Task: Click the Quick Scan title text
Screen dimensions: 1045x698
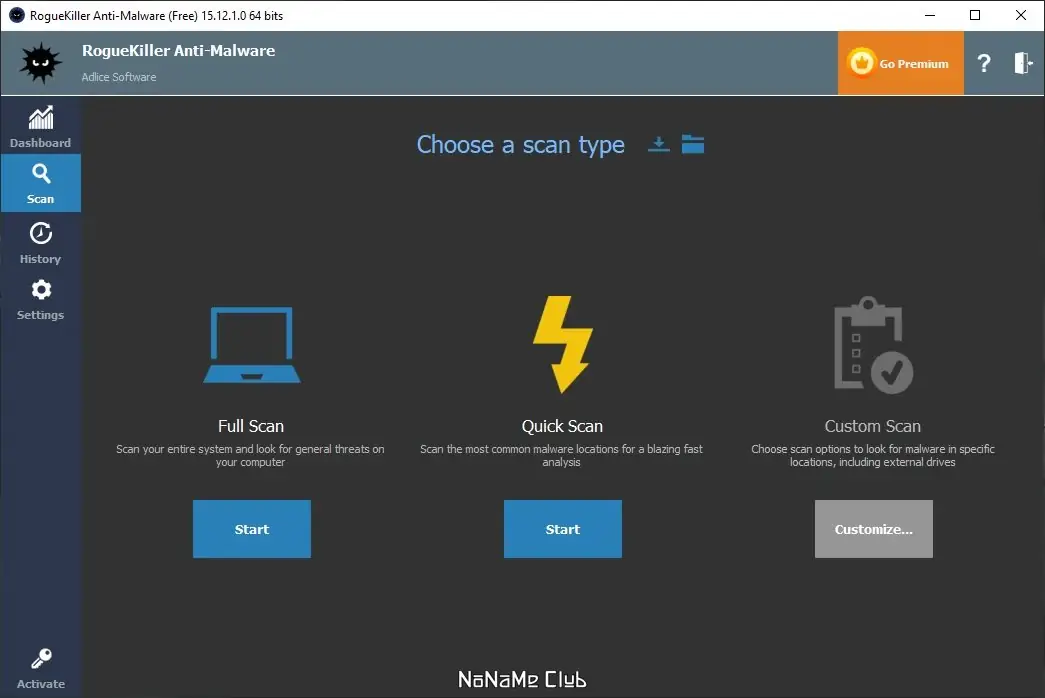Action: tap(562, 426)
